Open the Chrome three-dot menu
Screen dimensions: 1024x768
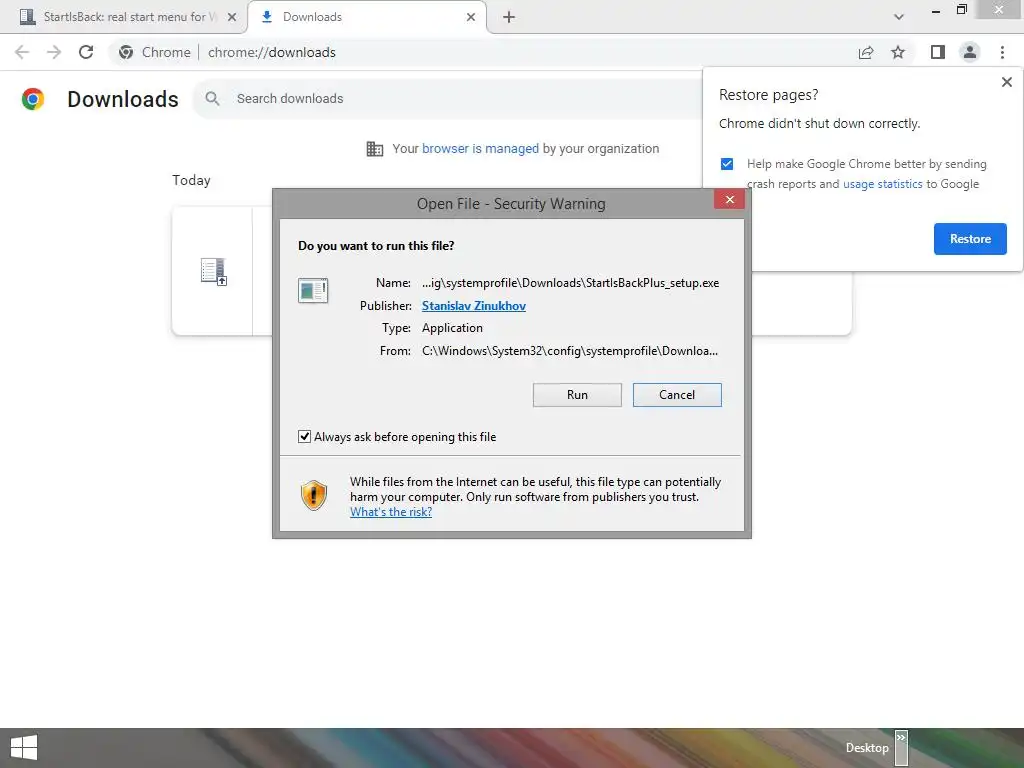[1002, 52]
